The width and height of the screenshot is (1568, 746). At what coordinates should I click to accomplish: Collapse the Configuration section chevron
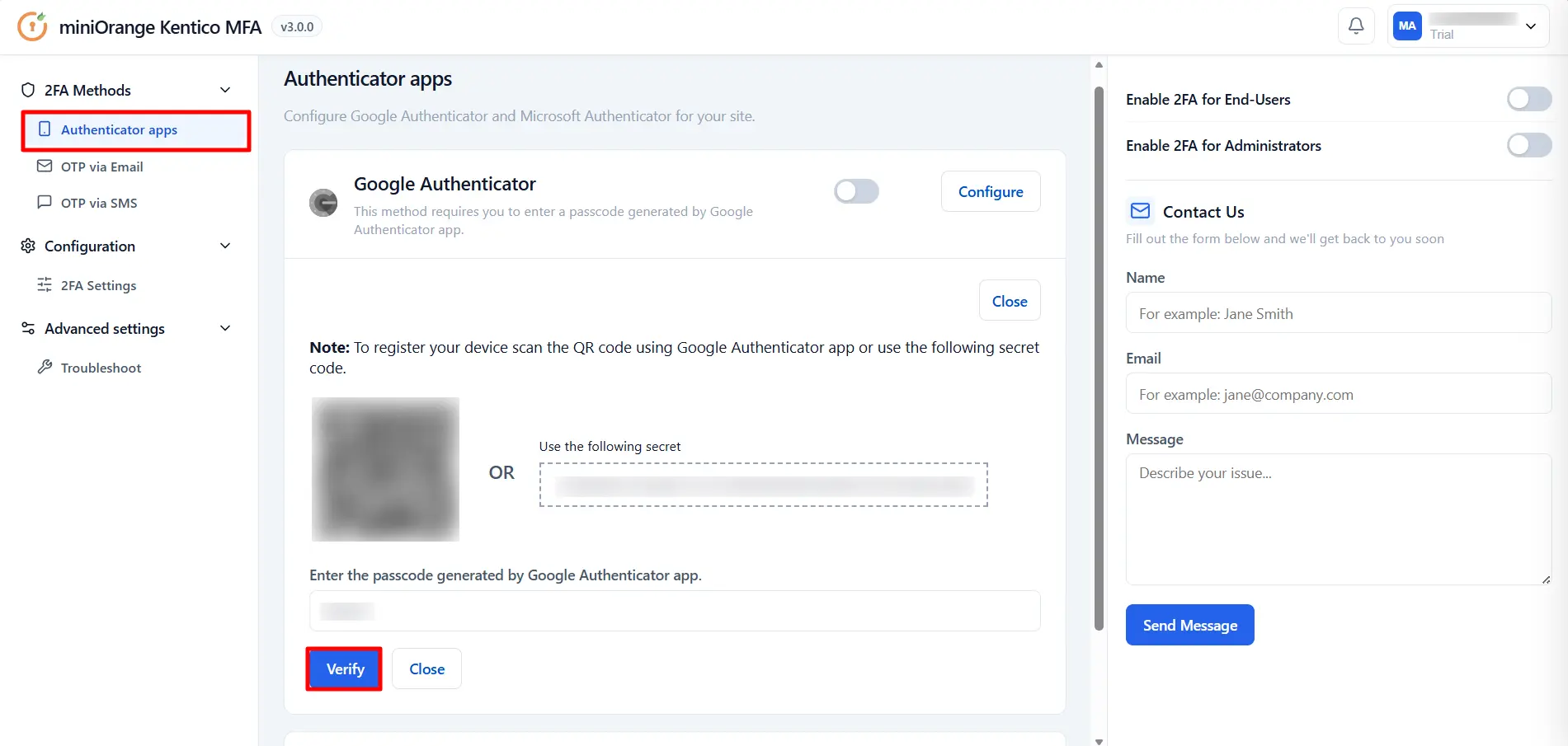coord(225,246)
